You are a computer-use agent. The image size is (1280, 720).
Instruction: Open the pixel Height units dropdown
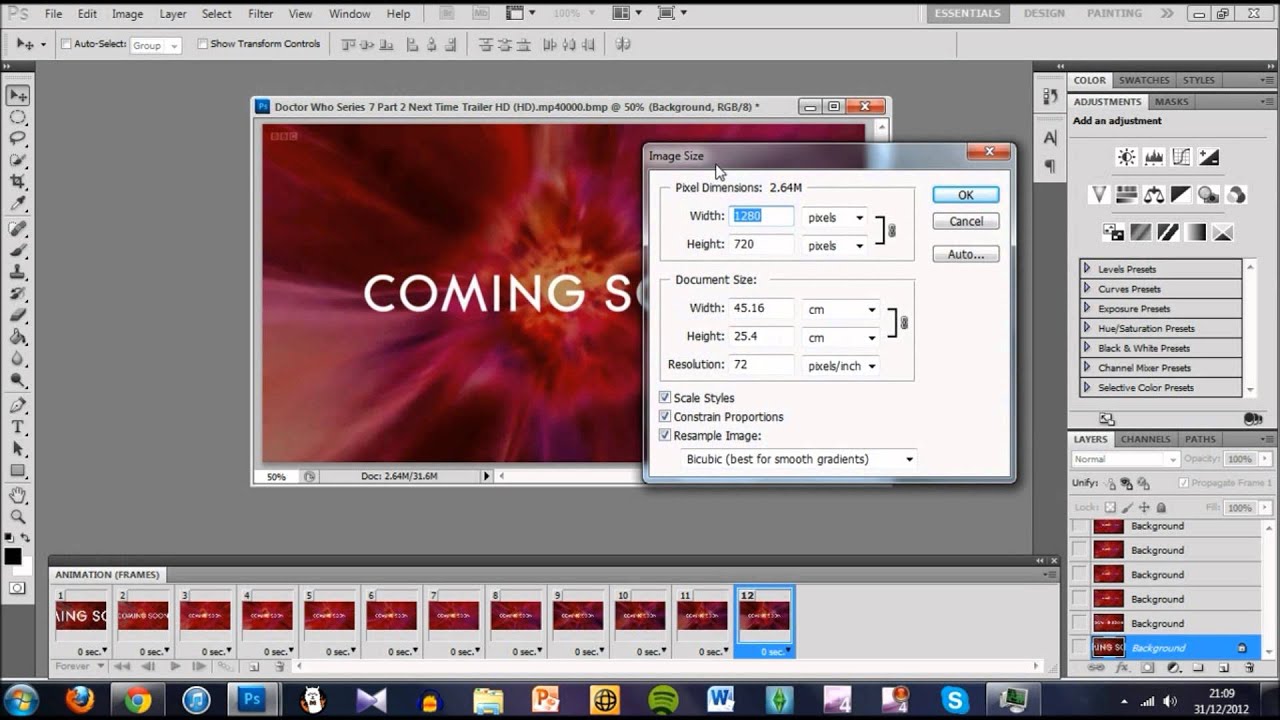click(x=835, y=245)
